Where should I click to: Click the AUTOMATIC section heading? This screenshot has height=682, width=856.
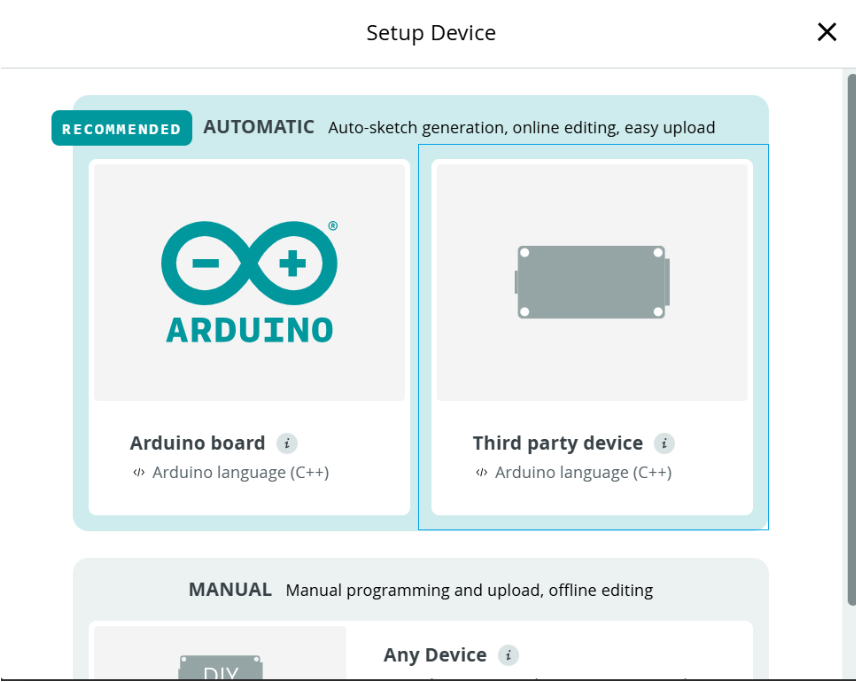(x=259, y=127)
